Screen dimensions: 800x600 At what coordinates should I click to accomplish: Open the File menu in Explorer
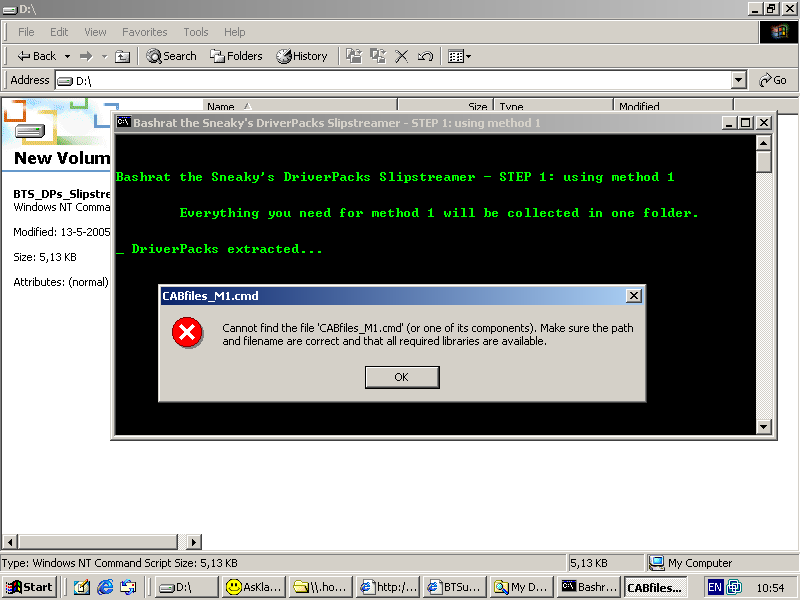coord(26,32)
